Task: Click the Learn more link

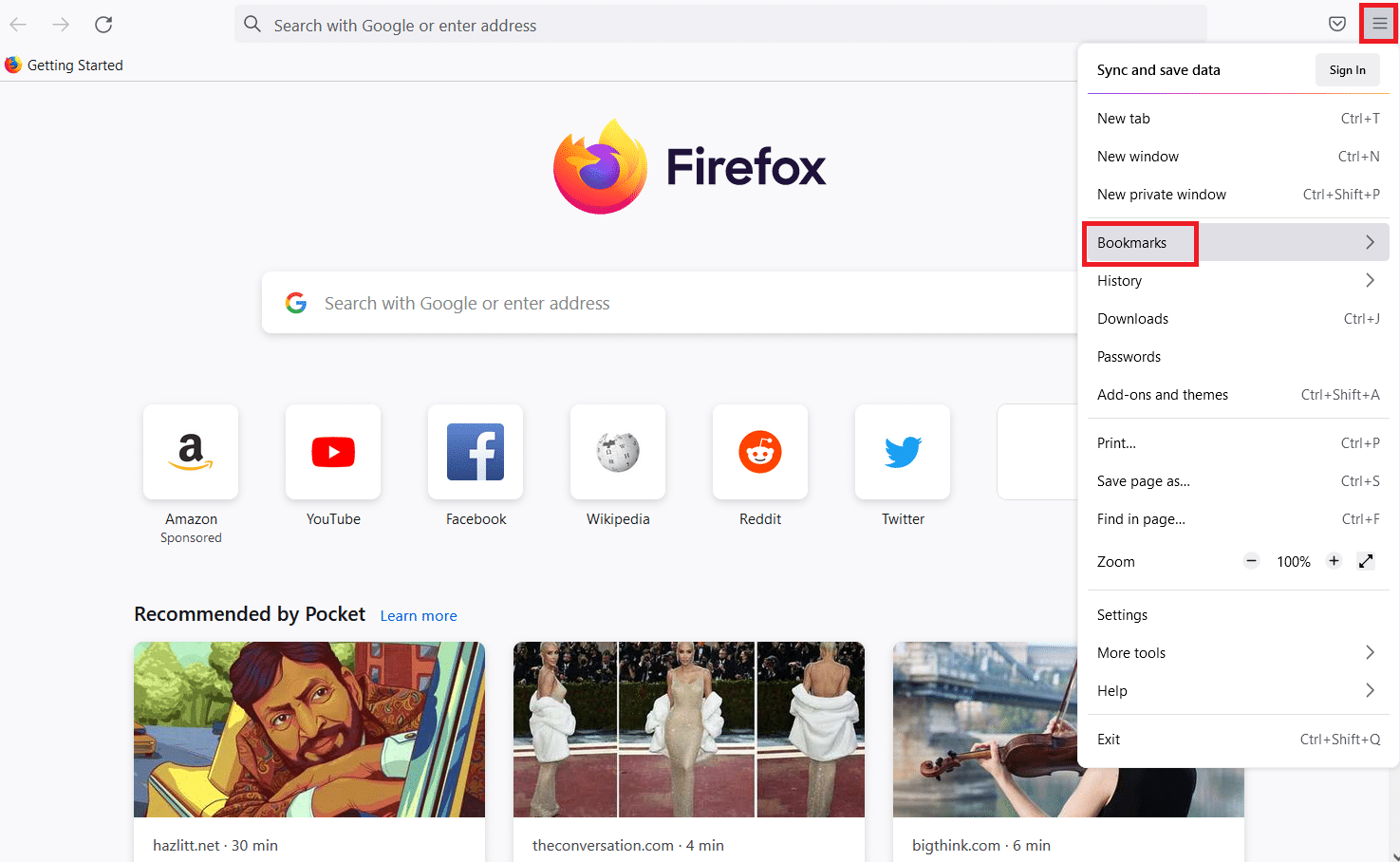Action: click(x=419, y=615)
